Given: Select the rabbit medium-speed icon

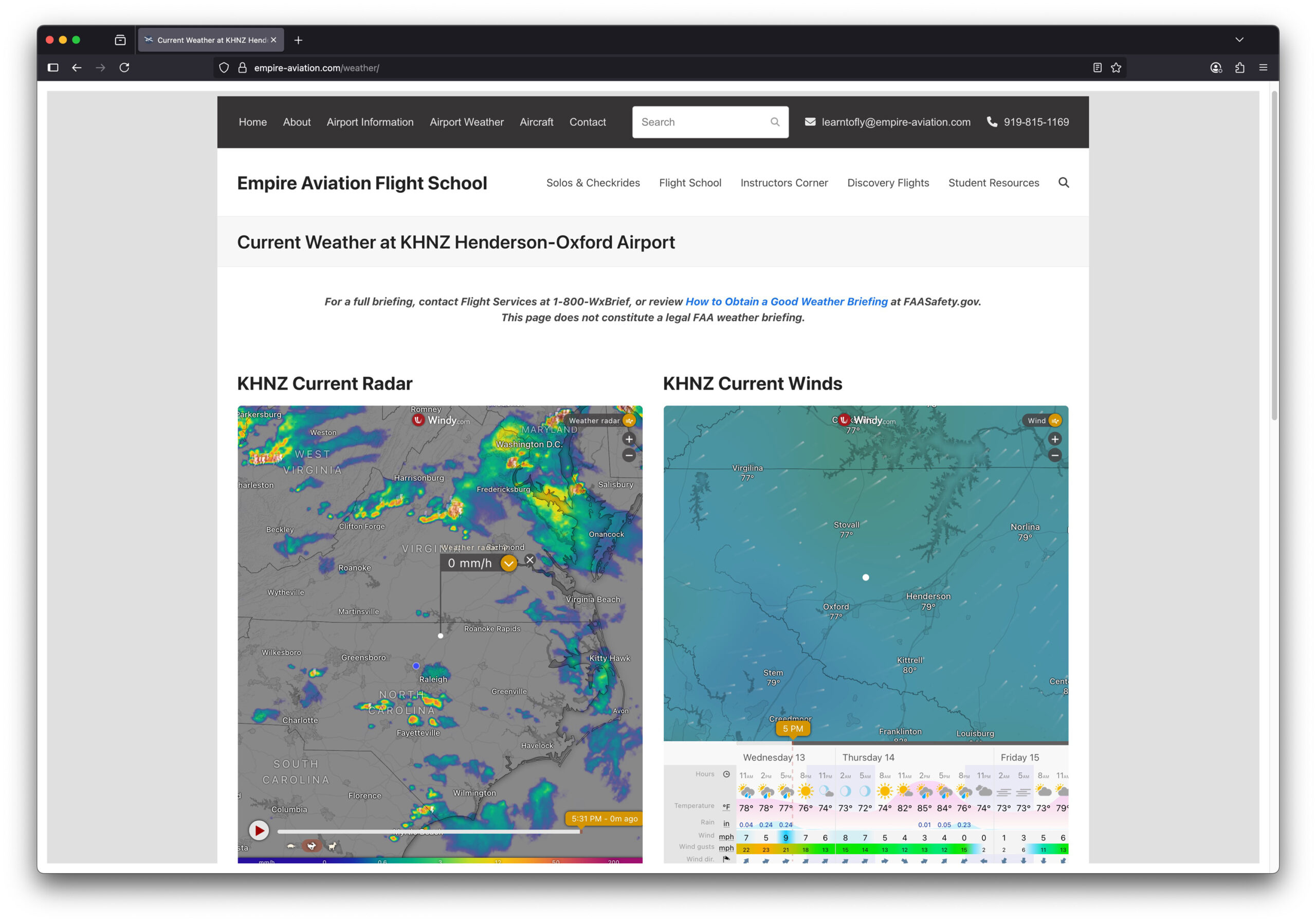Looking at the screenshot, I should (311, 846).
